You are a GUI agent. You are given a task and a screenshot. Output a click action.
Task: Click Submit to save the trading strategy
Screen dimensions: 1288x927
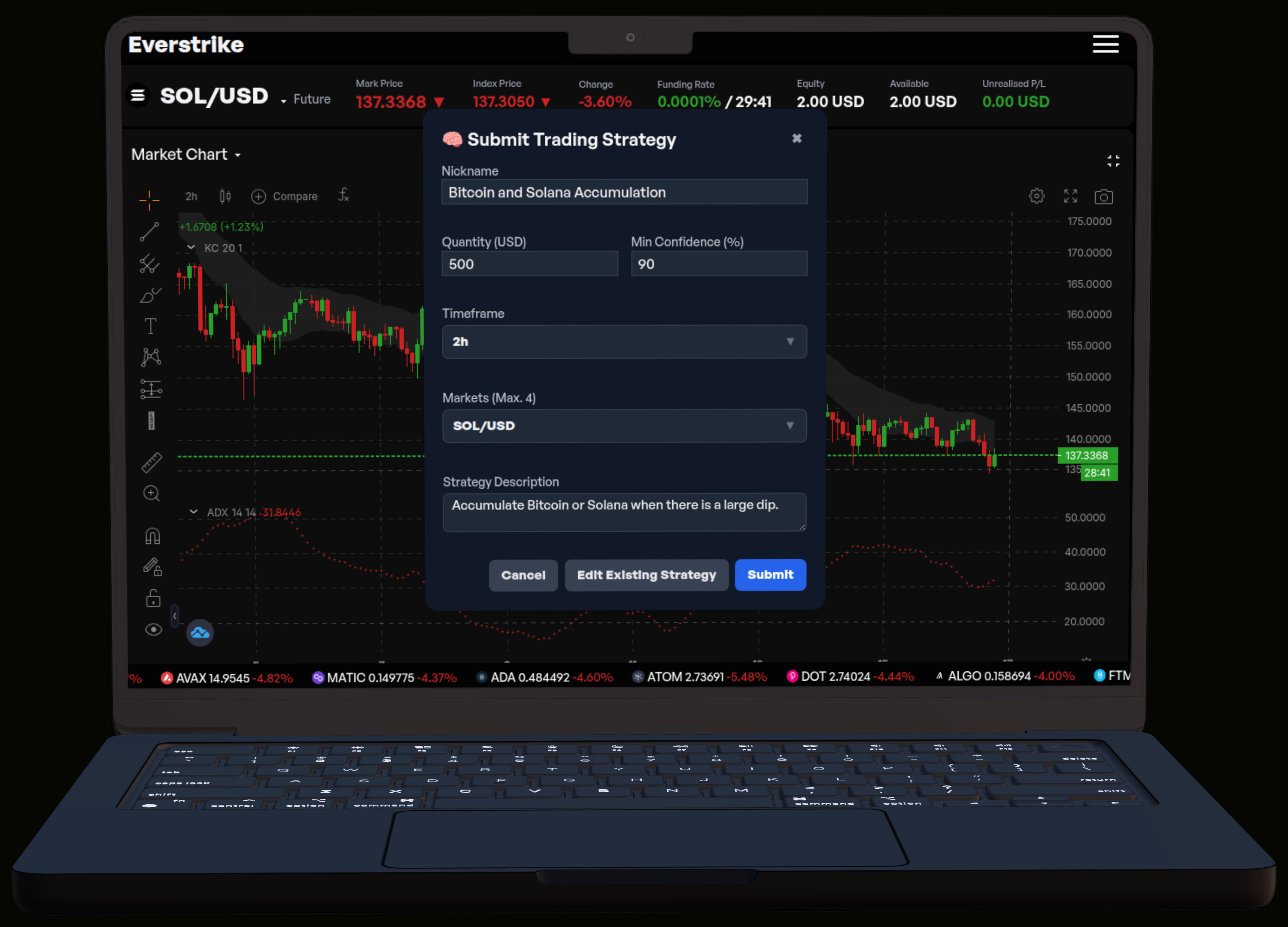pos(770,575)
